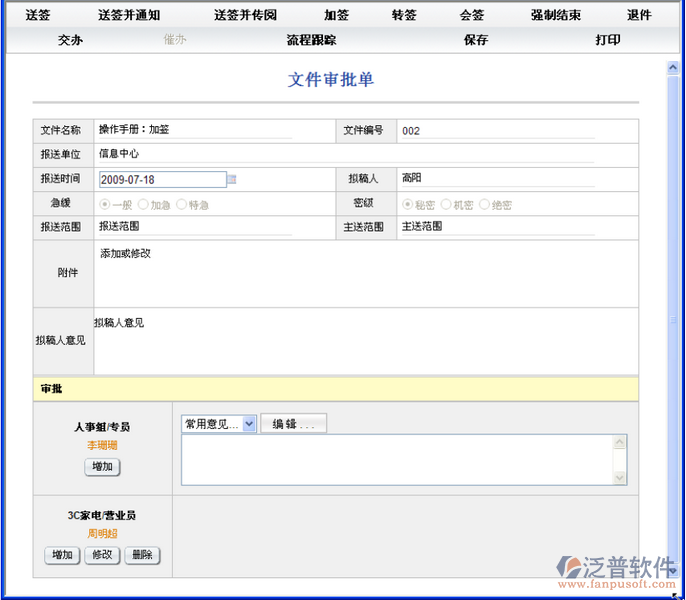This screenshot has height=600, width=686.
Task: Click 加签 toolbar action
Action: coord(336,15)
